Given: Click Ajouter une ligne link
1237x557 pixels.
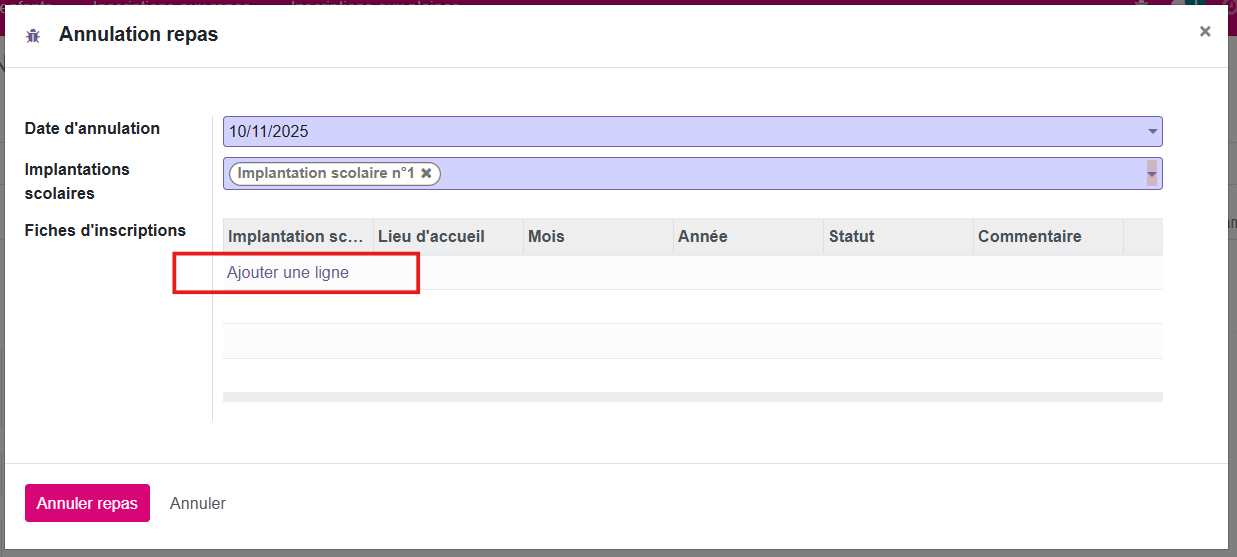Looking at the screenshot, I should point(288,272).
